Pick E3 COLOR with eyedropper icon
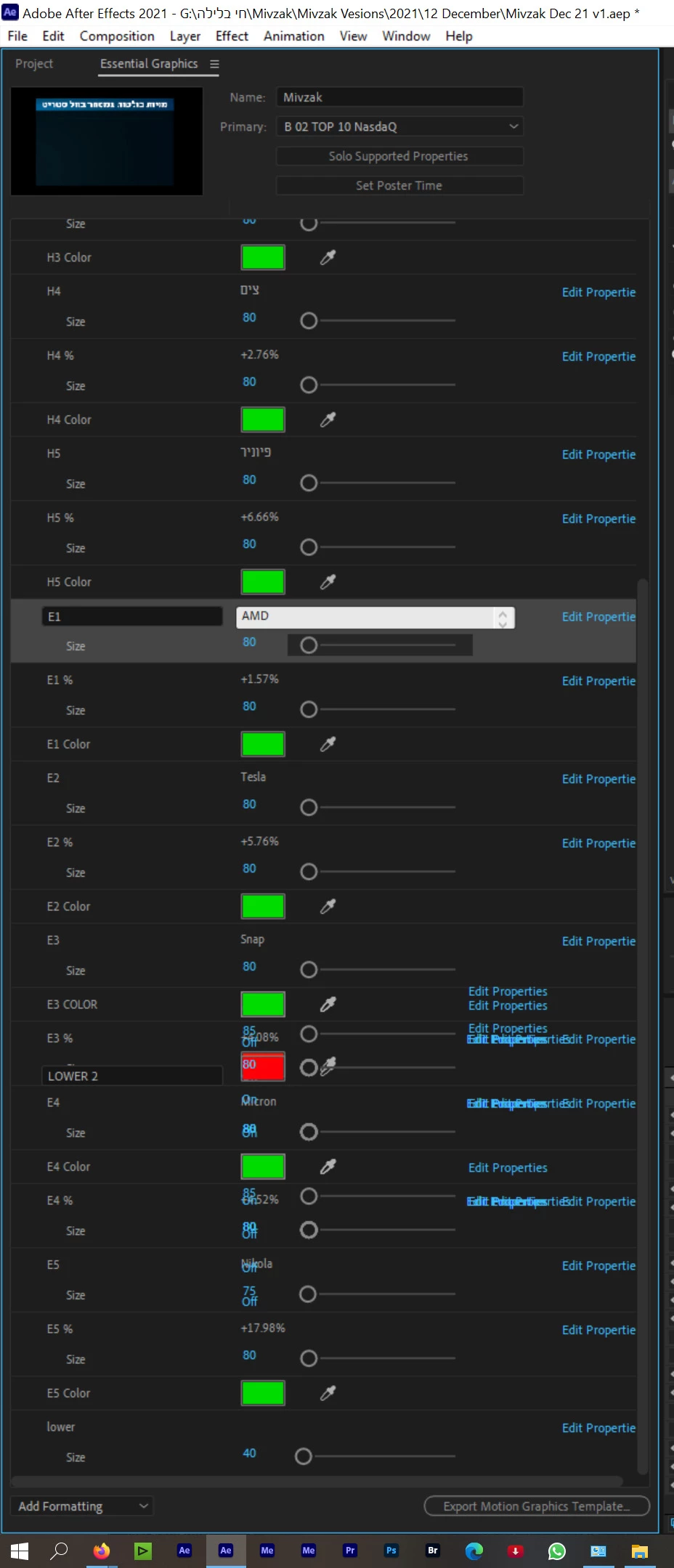This screenshot has width=674, height=1568. coord(328,1004)
